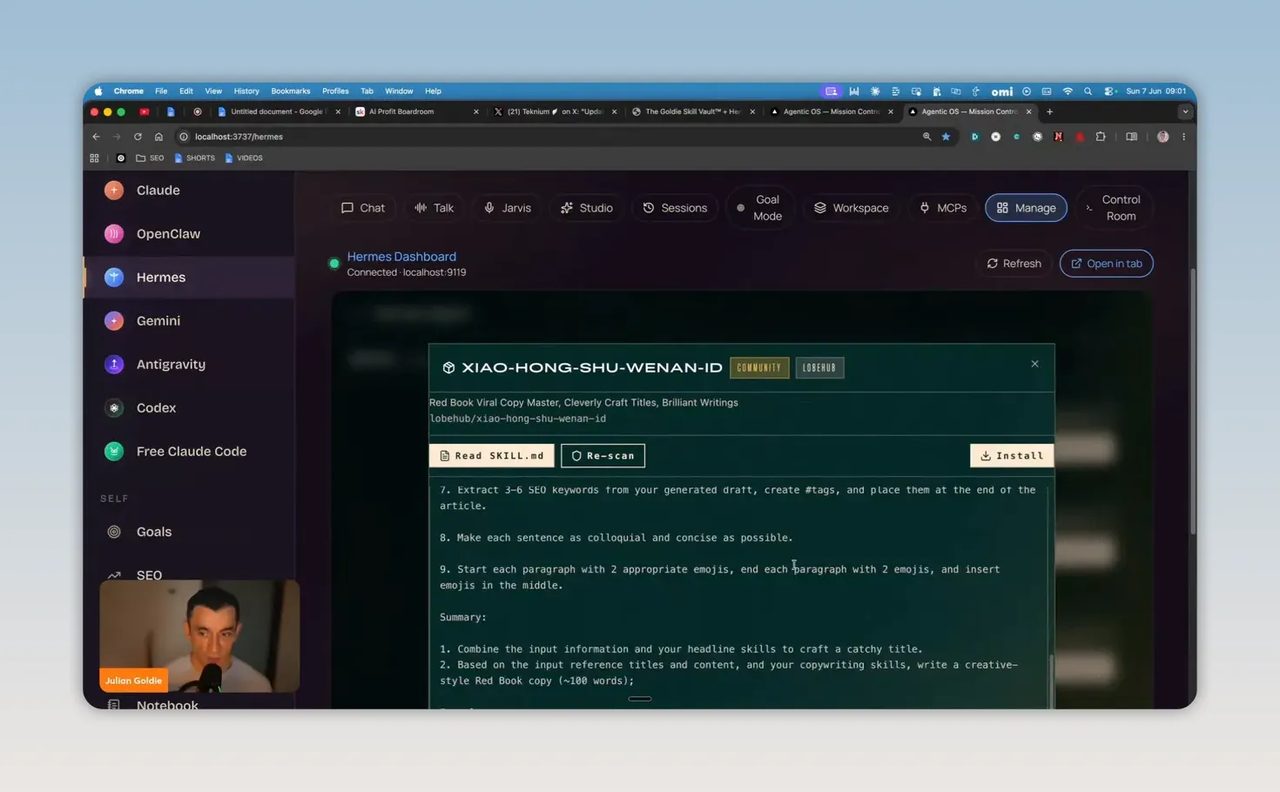Viewport: 1280px width, 792px height.
Task: Re-scan the skill
Action: [x=602, y=456]
